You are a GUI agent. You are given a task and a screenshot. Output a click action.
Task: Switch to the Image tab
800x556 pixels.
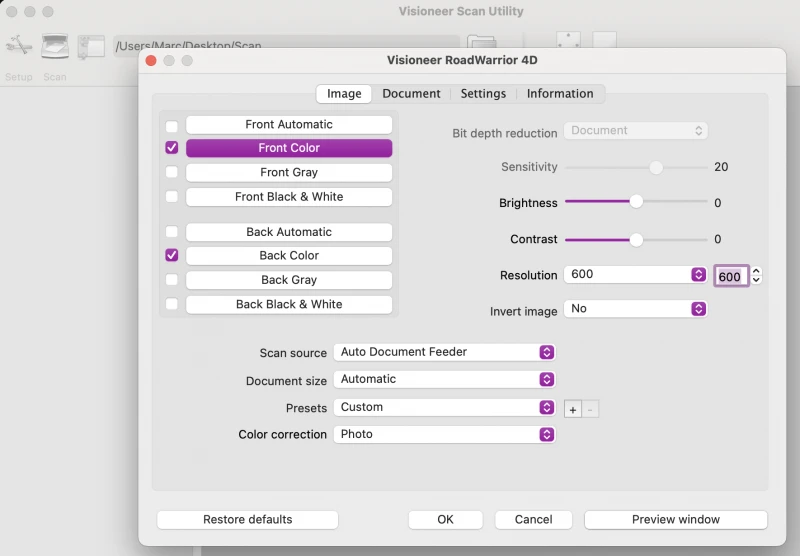point(344,94)
